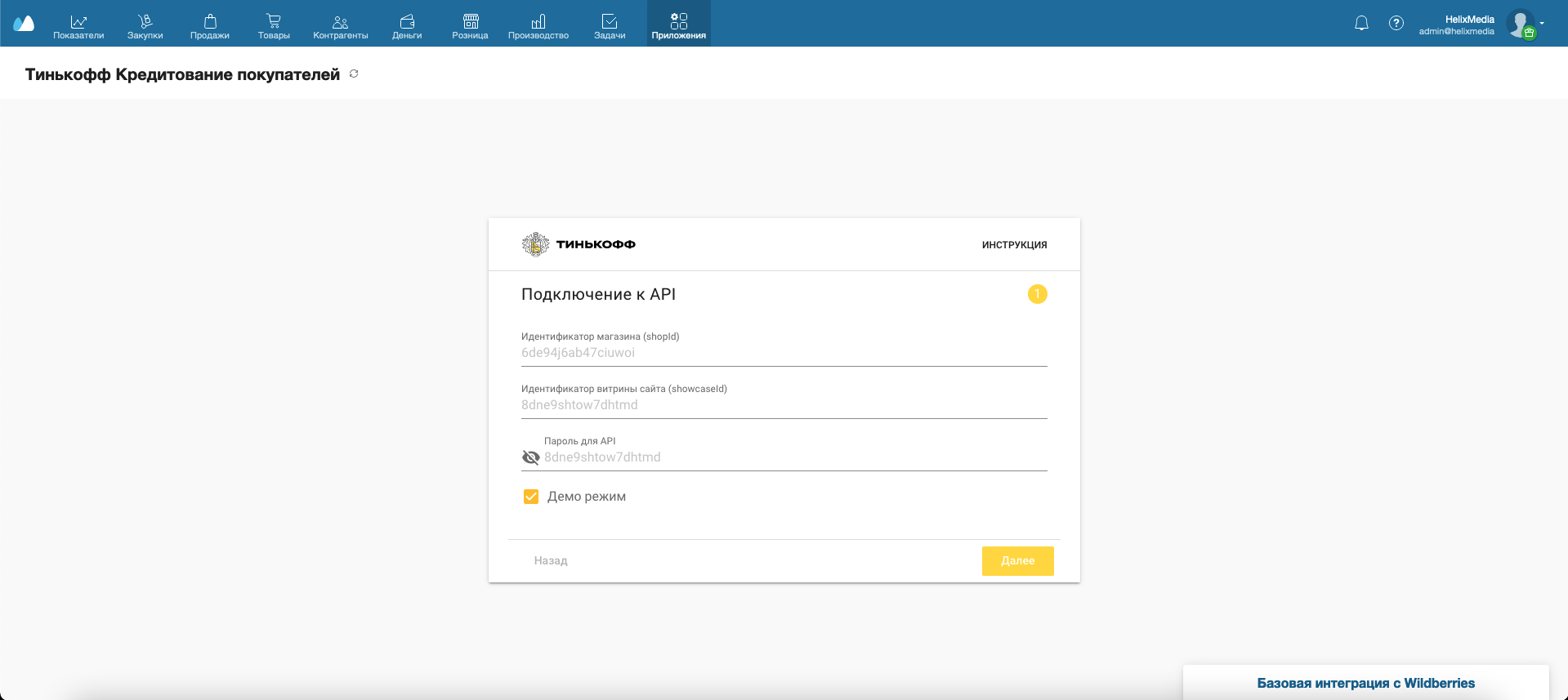Open the Закупки section
The width and height of the screenshot is (1568, 700).
pyautogui.click(x=145, y=26)
